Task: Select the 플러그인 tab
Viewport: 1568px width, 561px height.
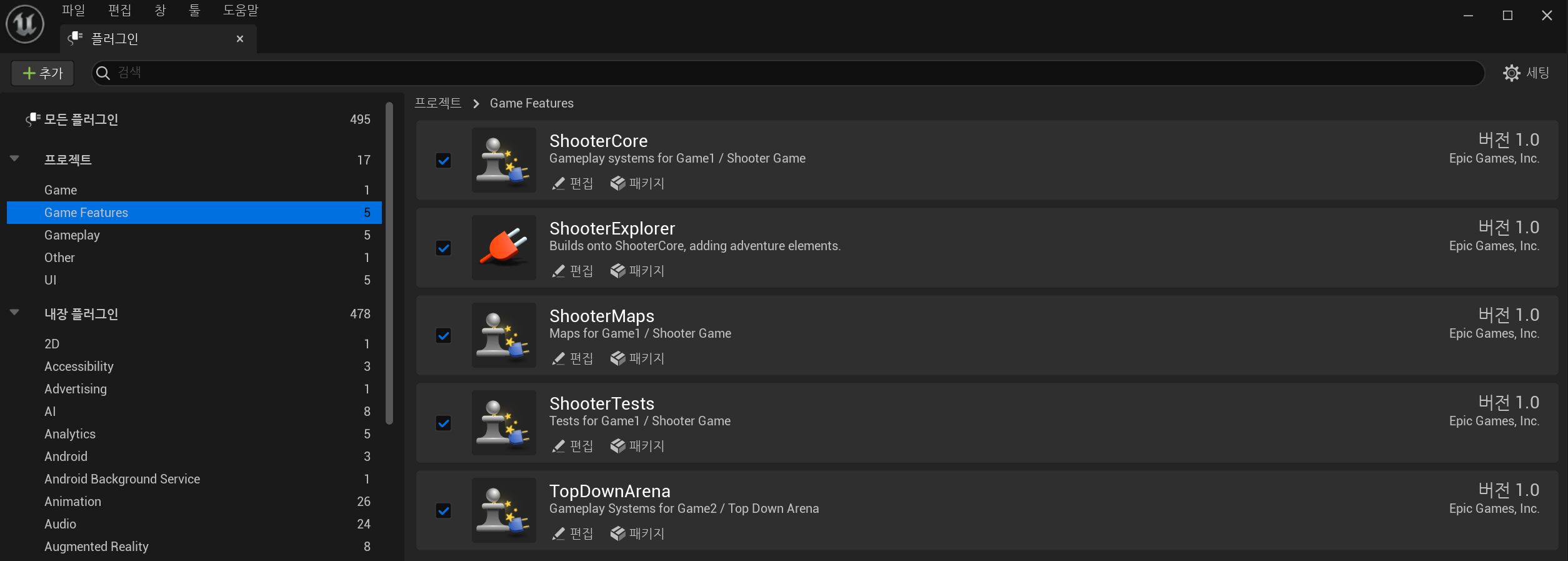Action: (x=158, y=39)
